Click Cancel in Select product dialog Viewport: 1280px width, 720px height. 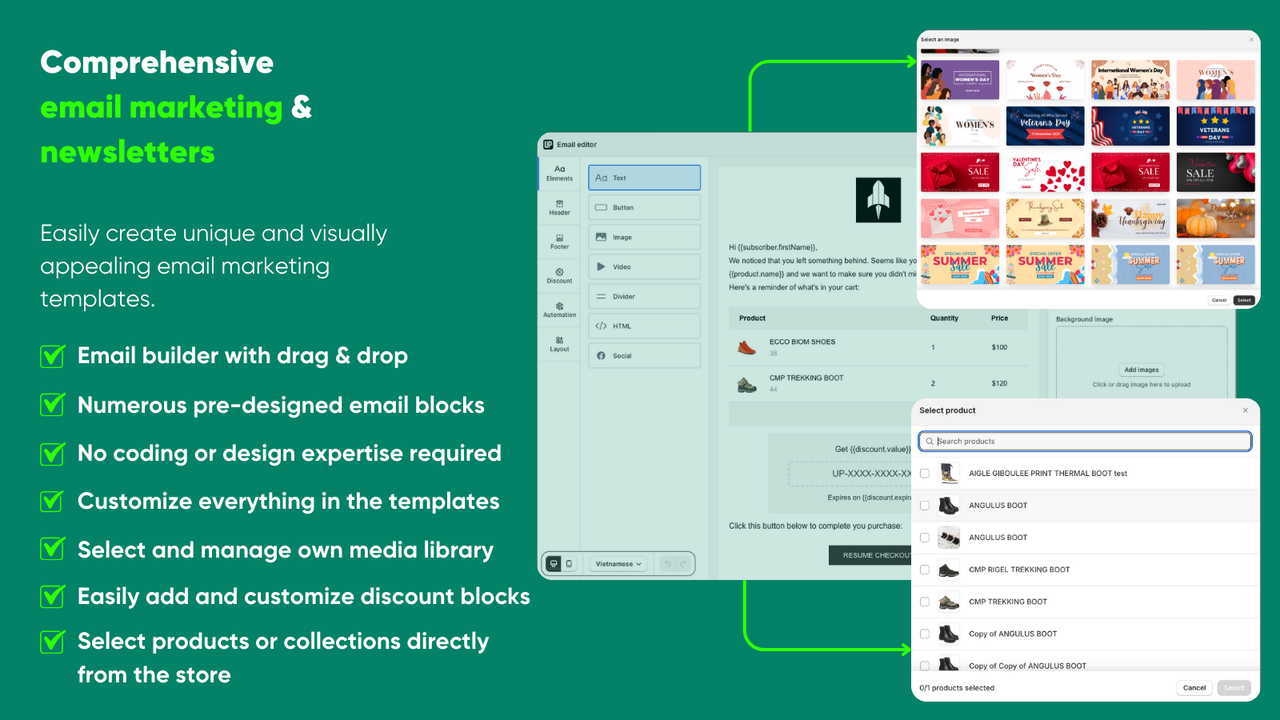tap(1194, 688)
